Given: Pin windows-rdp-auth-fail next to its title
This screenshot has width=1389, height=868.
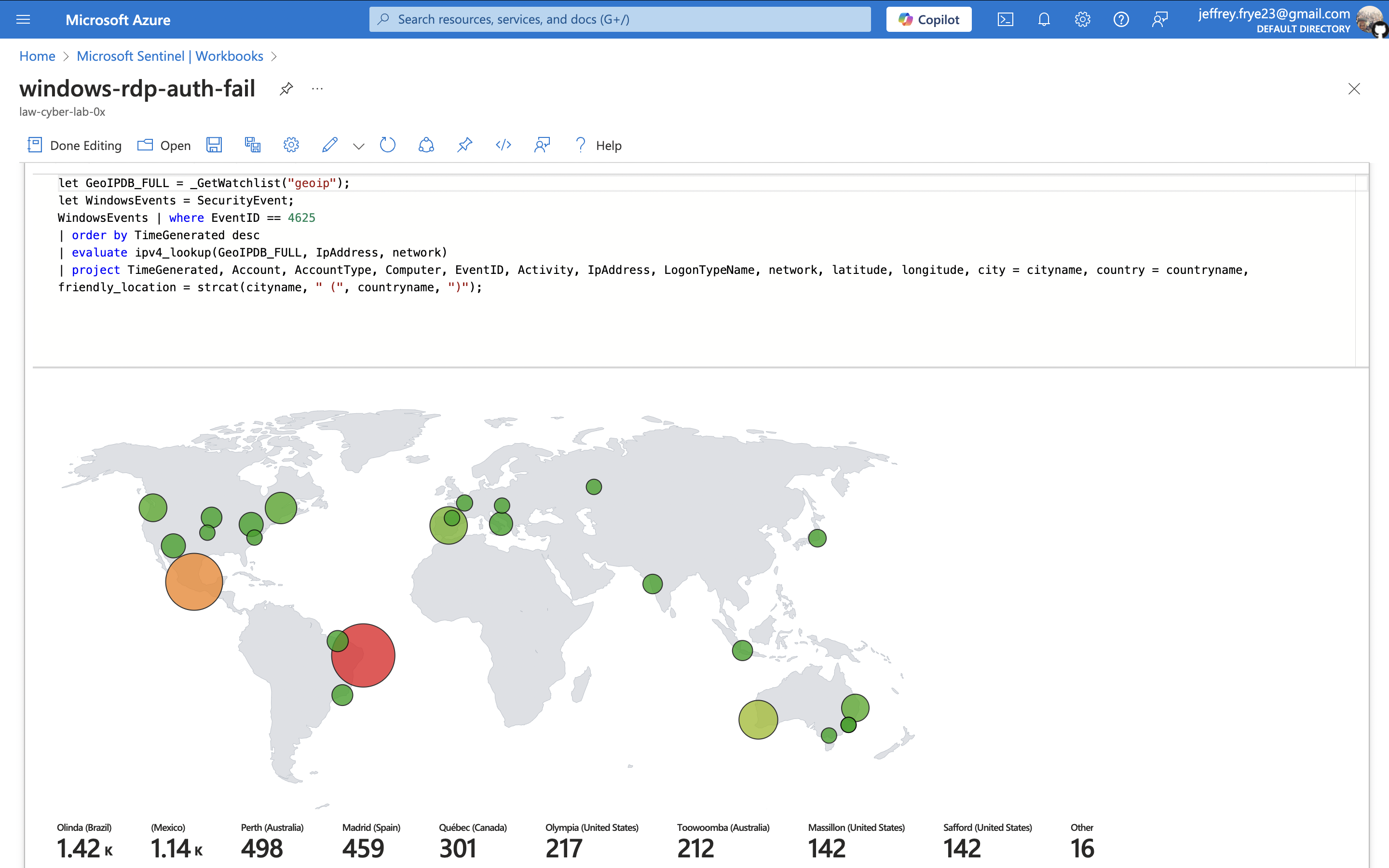Looking at the screenshot, I should 286,88.
